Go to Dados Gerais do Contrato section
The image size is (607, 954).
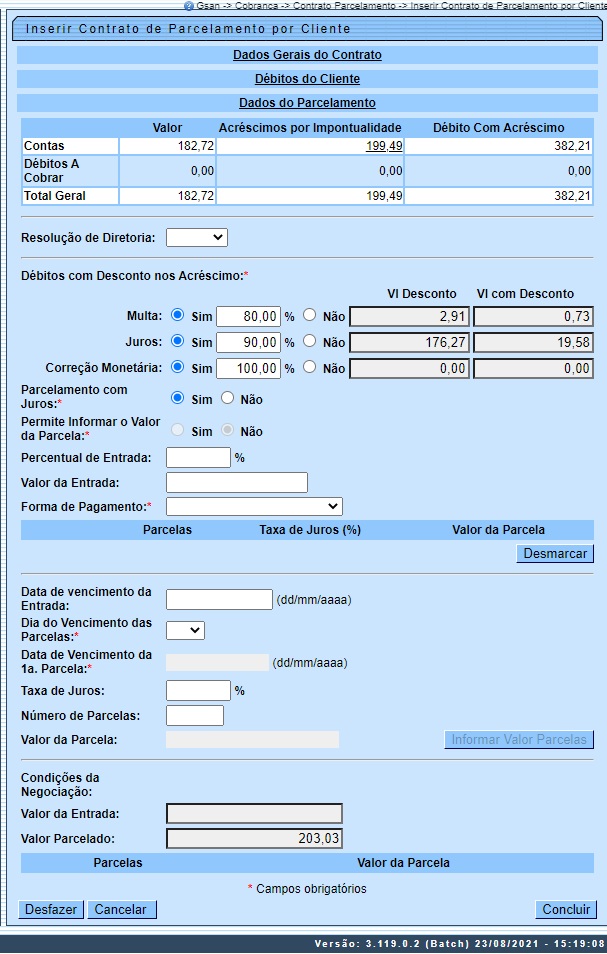point(307,55)
